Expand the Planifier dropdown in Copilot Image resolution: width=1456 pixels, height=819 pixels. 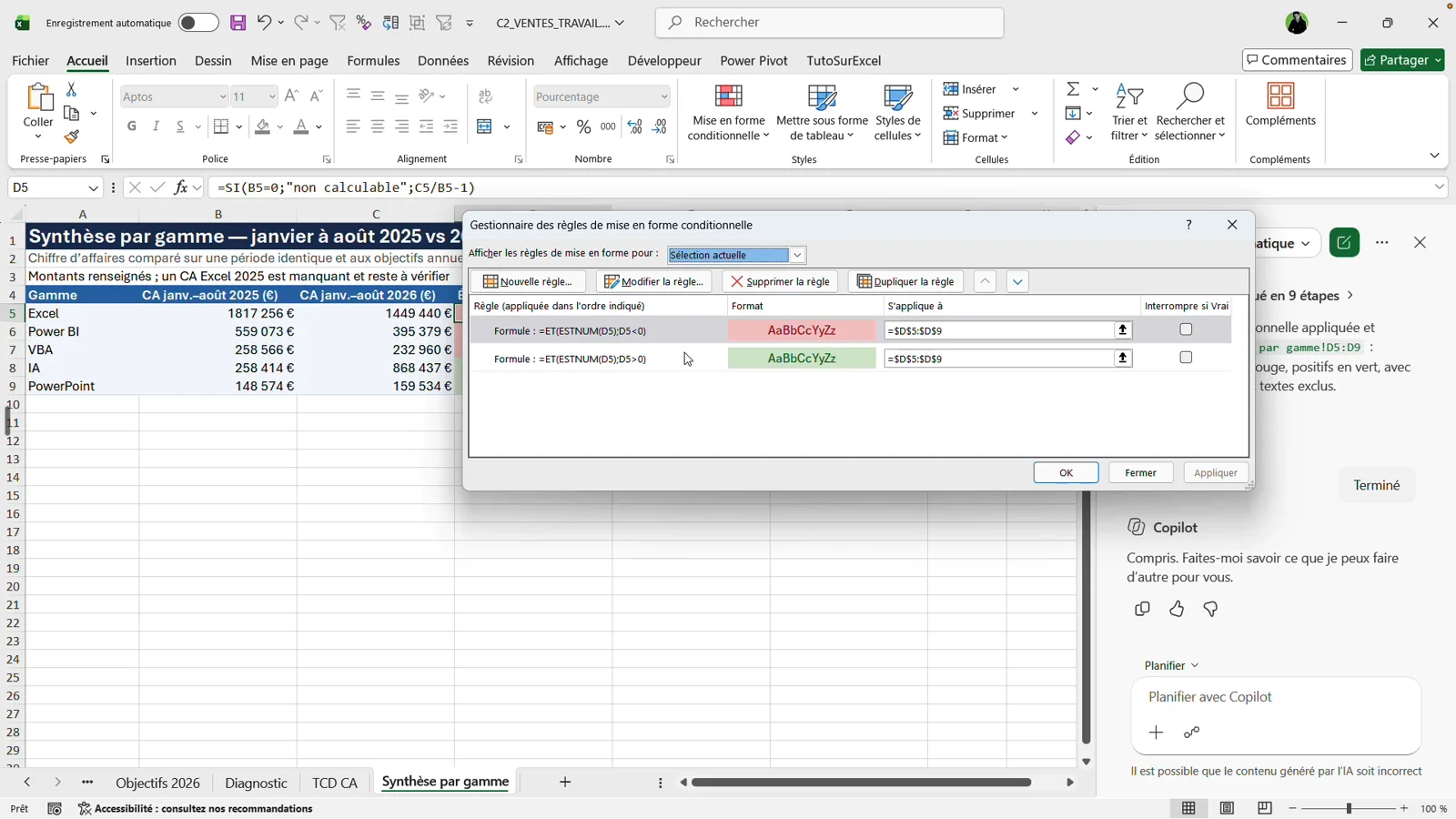point(1171,665)
